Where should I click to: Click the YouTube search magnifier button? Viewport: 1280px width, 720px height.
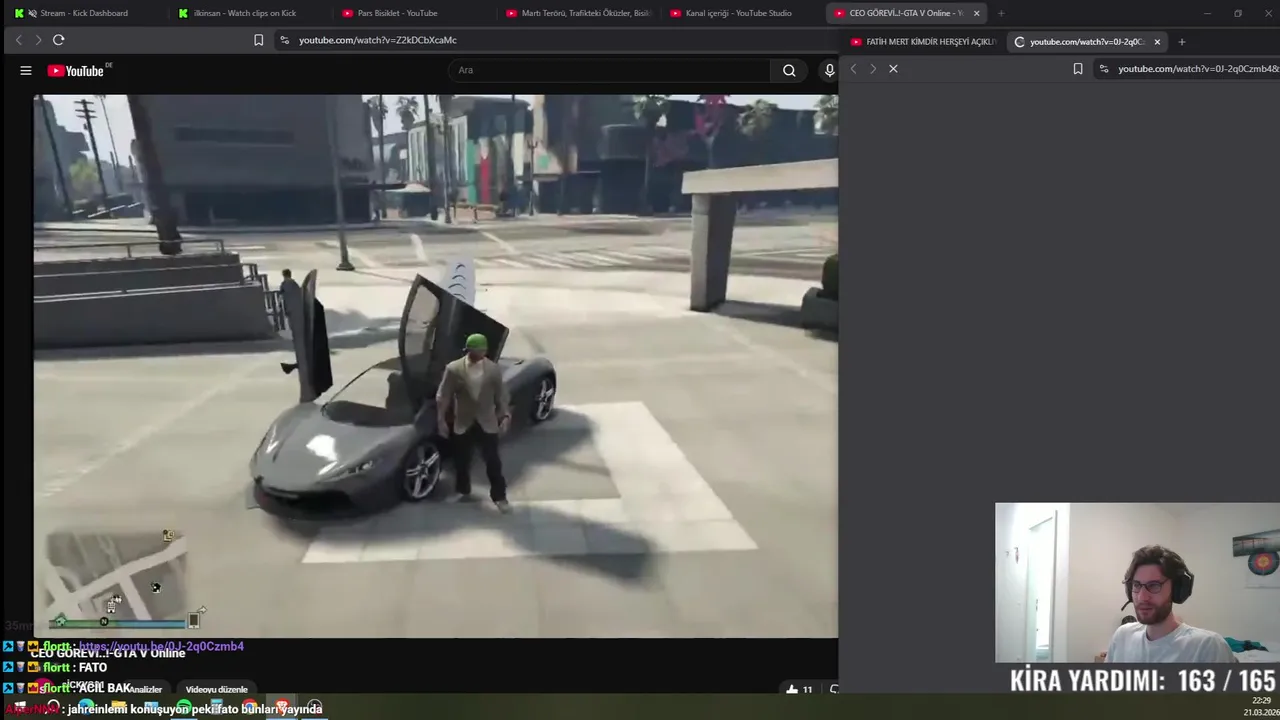pos(789,70)
